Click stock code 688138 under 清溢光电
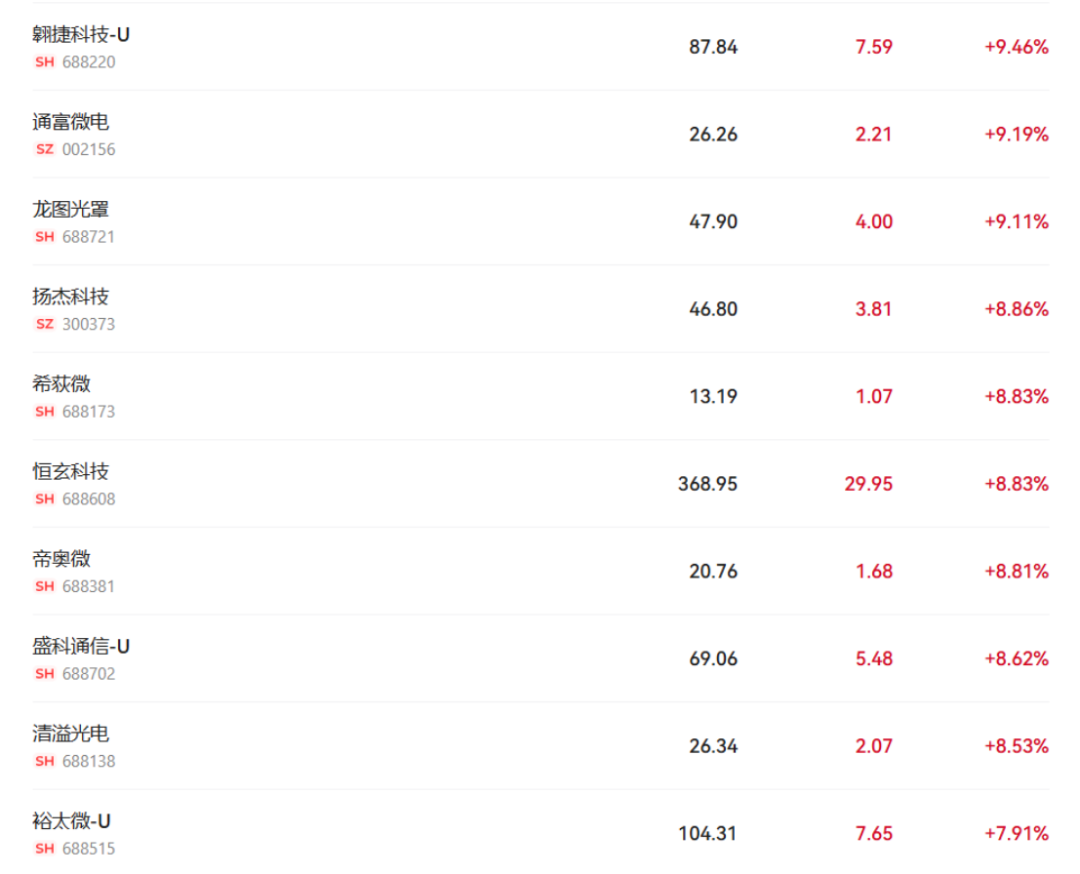Viewport: 1080px width, 874px height. 88,761
